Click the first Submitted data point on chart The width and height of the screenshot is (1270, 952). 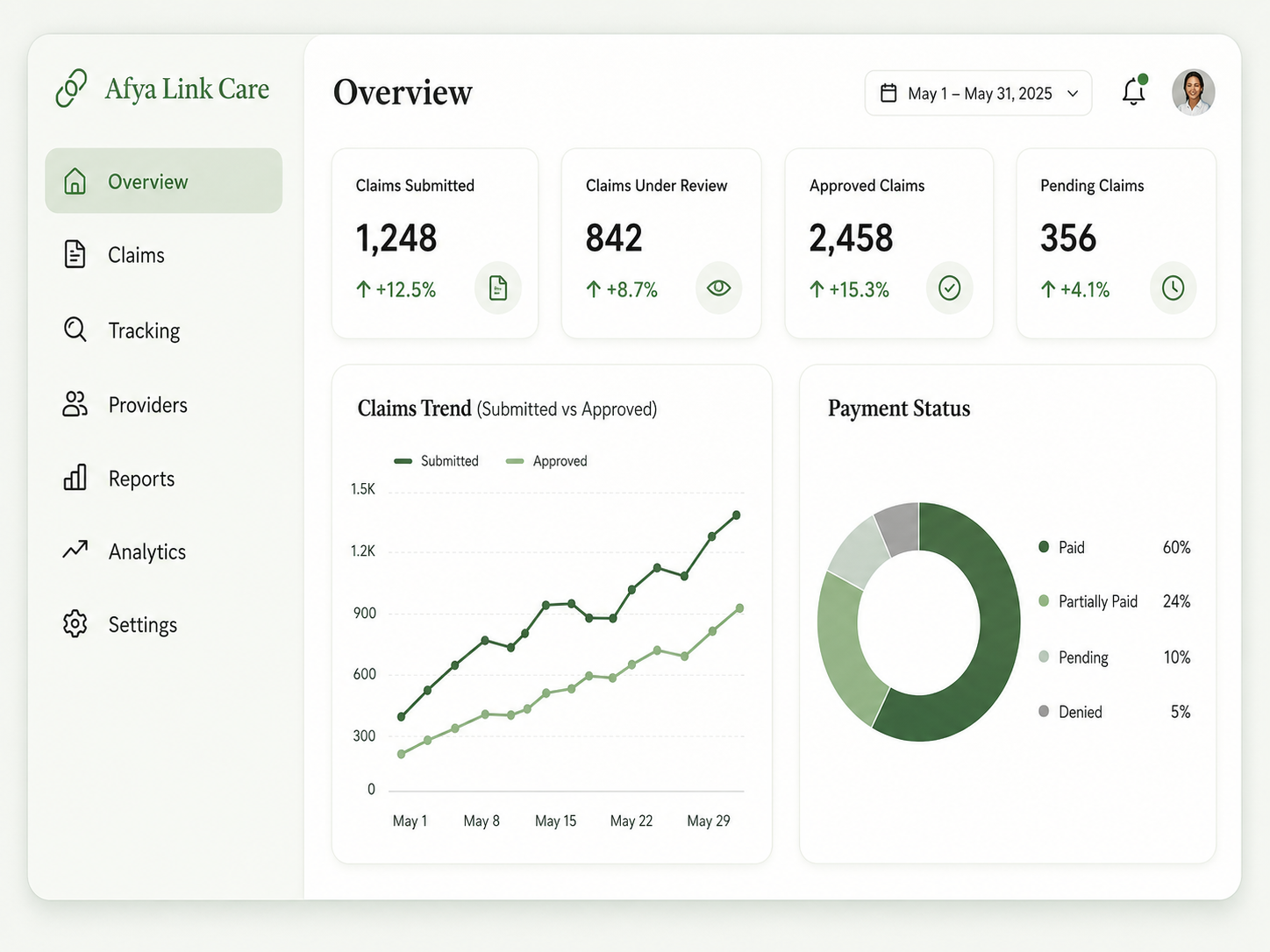point(402,717)
